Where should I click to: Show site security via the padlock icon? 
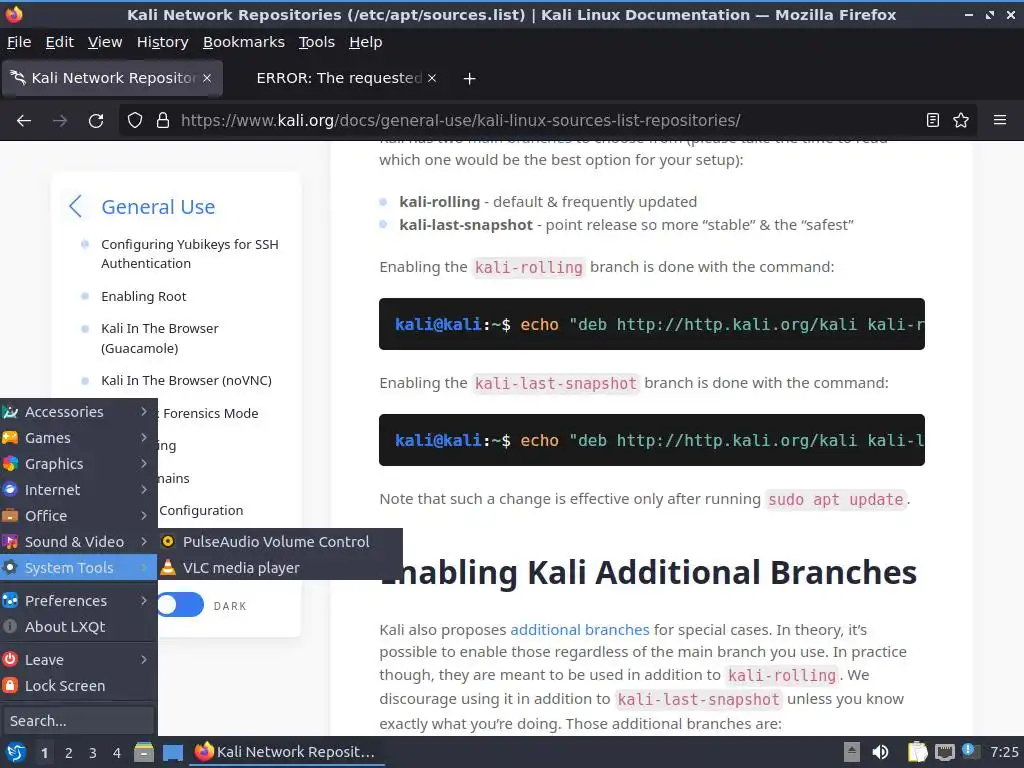(x=163, y=121)
